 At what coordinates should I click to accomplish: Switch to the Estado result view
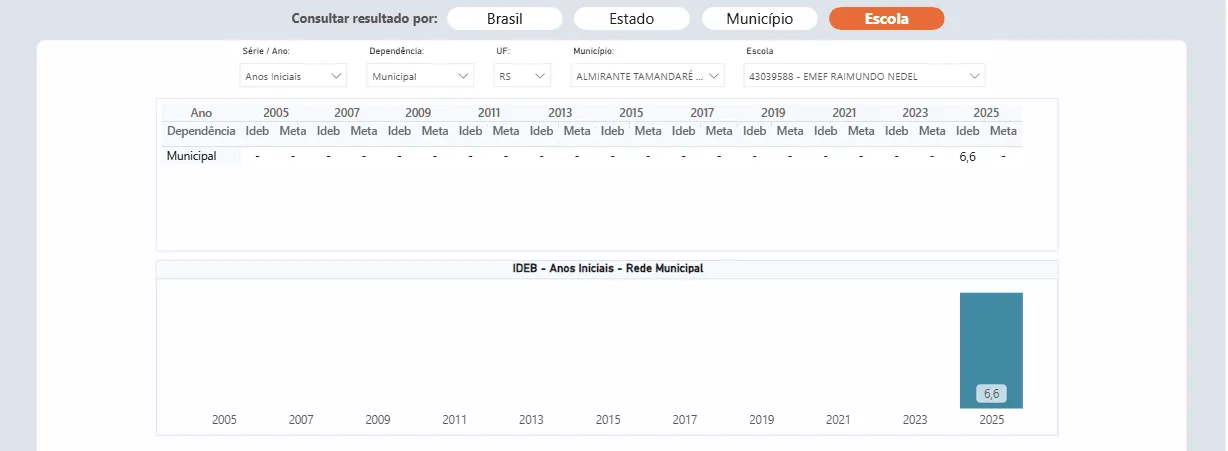(632, 18)
